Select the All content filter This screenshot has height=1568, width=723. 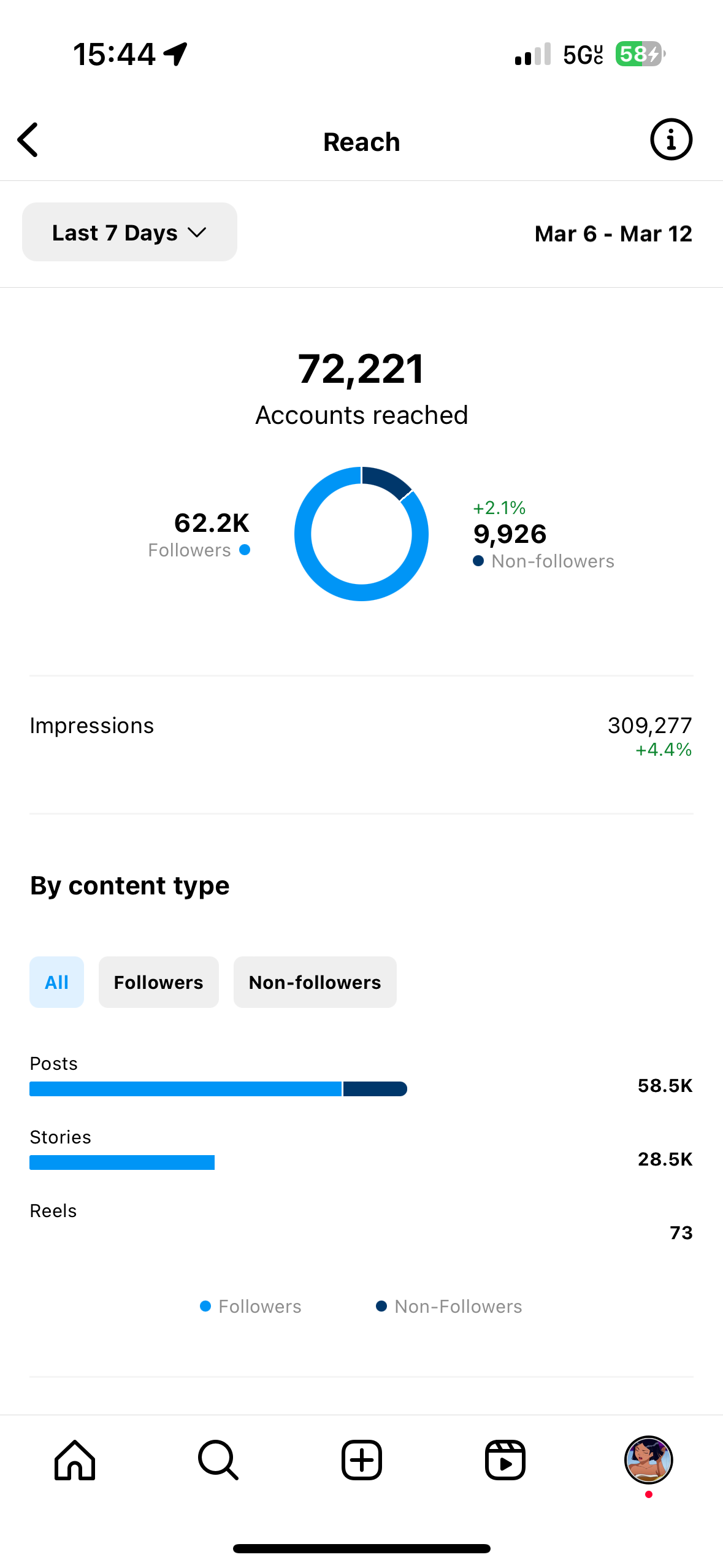click(56, 982)
